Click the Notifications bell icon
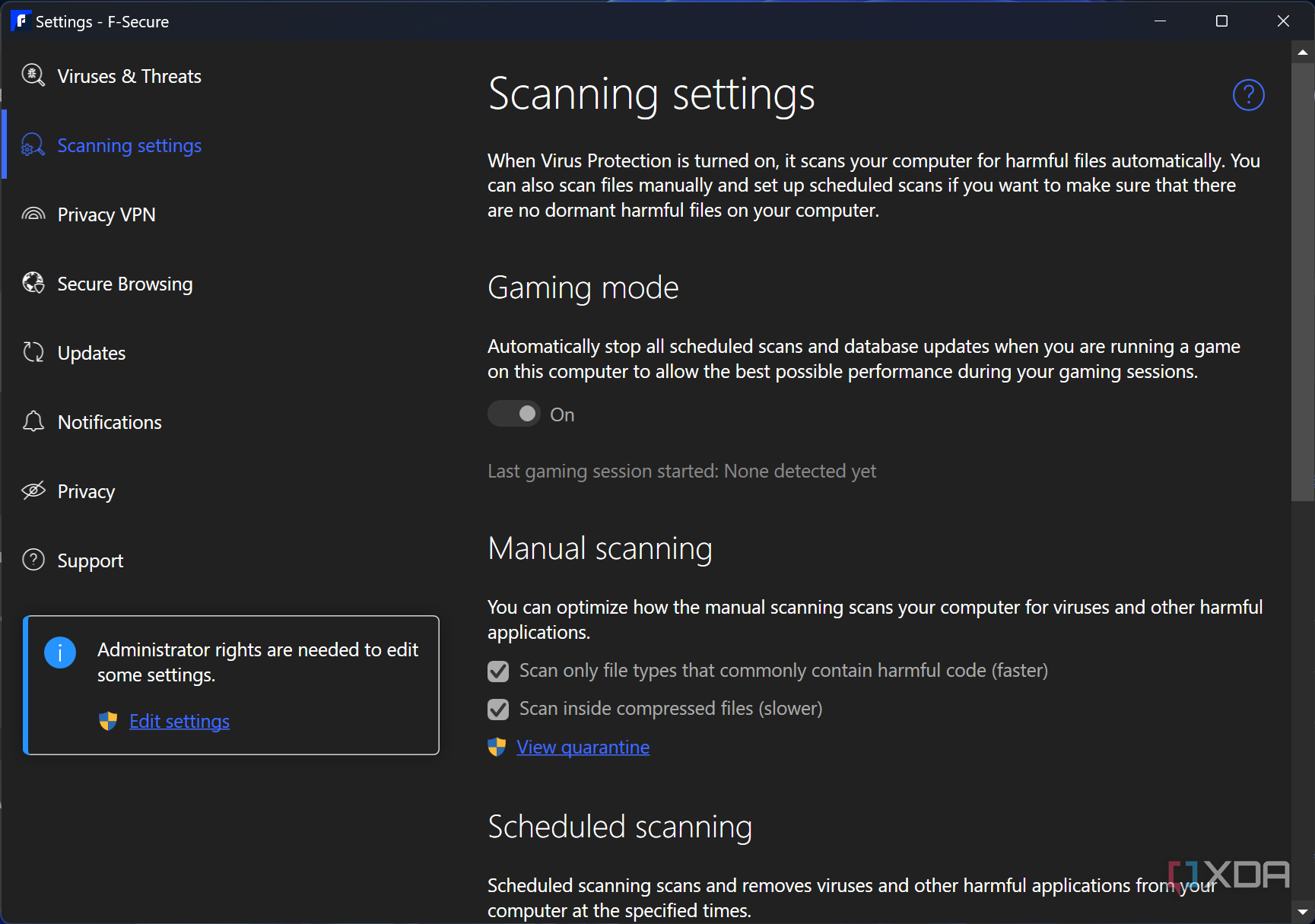The width and height of the screenshot is (1315, 924). pyautogui.click(x=33, y=421)
